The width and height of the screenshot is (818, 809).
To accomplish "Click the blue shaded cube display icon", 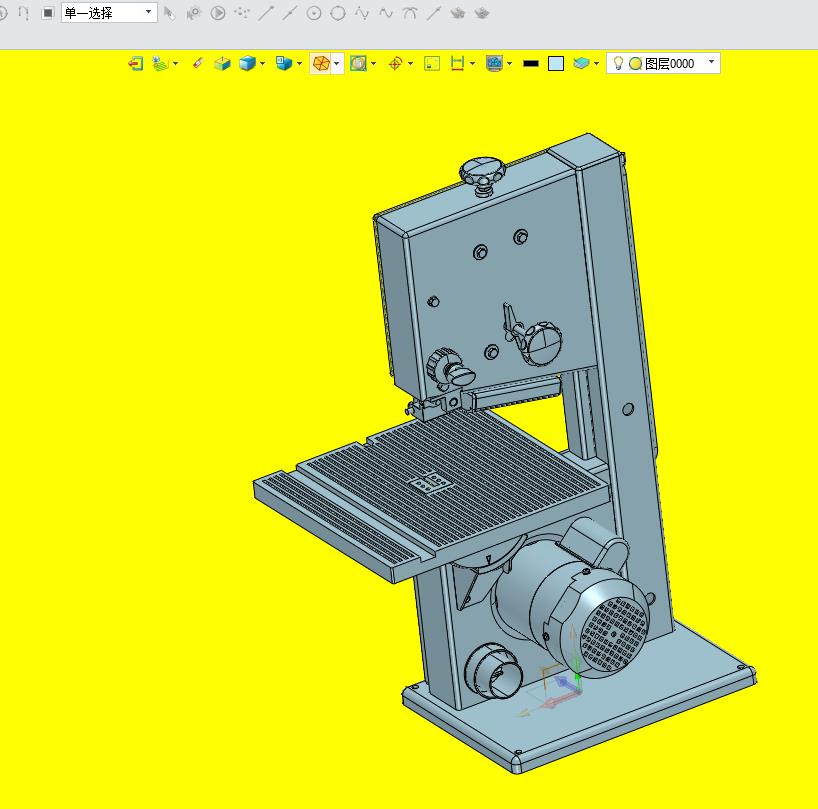I will pyautogui.click(x=247, y=64).
